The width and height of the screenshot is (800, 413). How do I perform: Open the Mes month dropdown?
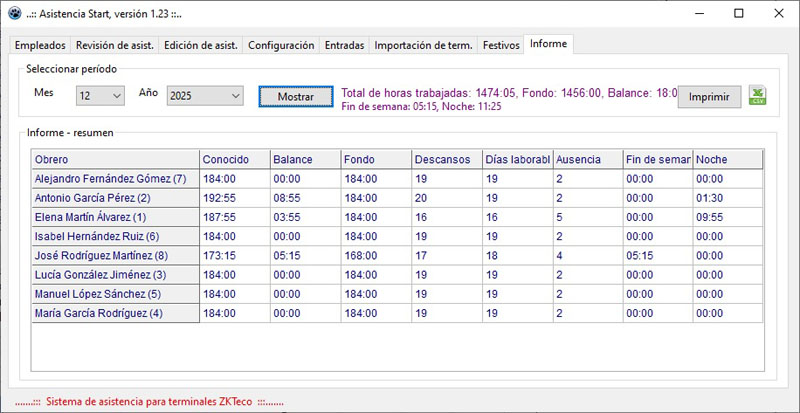(x=99, y=96)
